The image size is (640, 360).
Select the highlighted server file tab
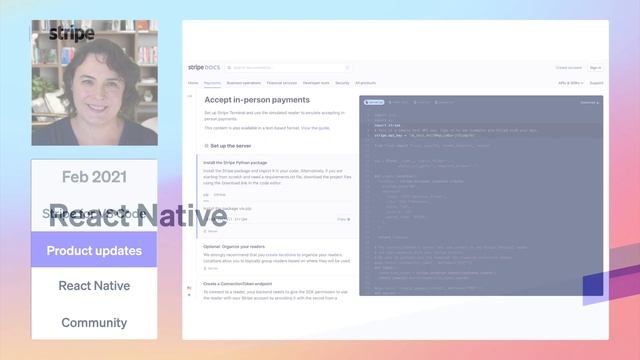(374, 102)
